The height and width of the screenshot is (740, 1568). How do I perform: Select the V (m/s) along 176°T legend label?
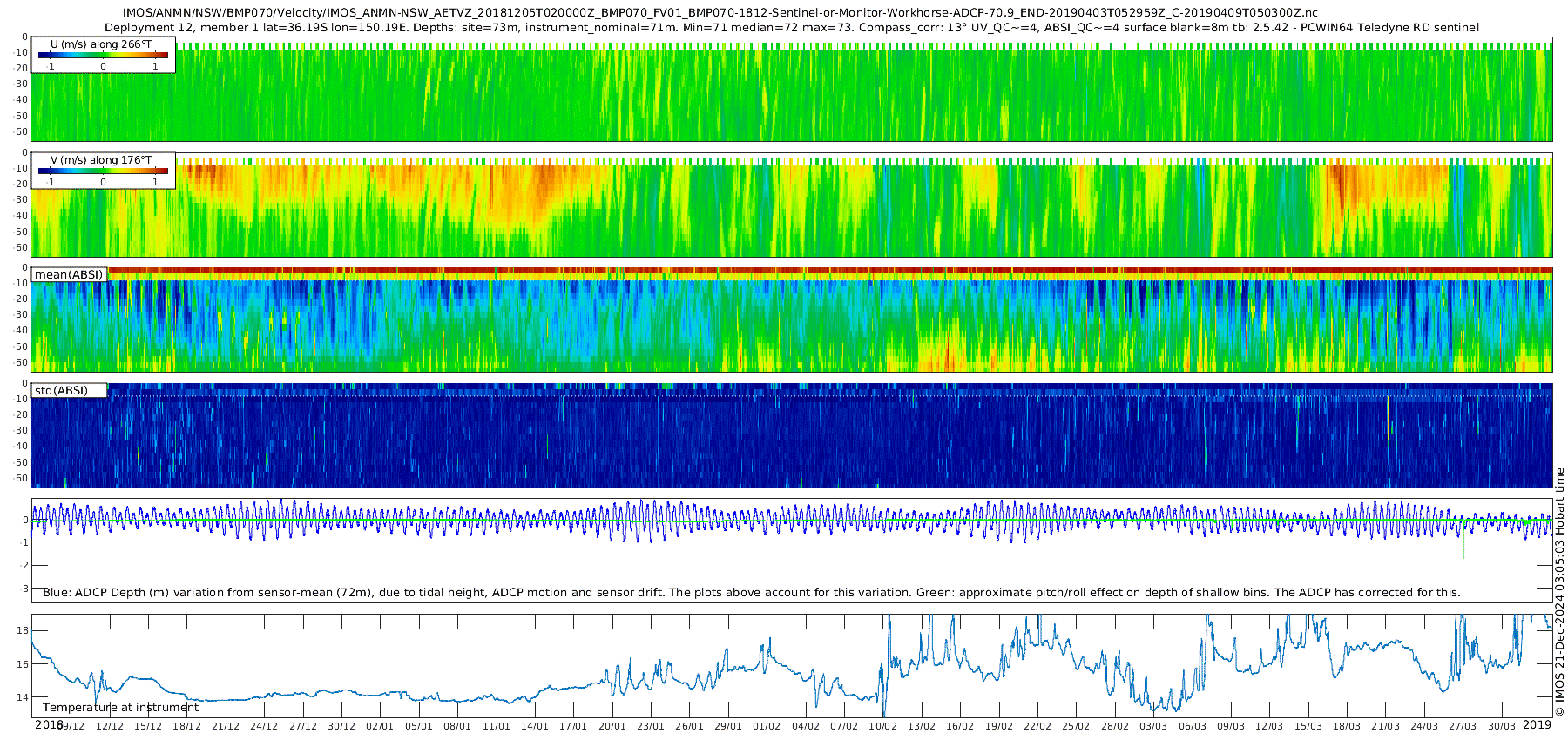tap(101, 159)
